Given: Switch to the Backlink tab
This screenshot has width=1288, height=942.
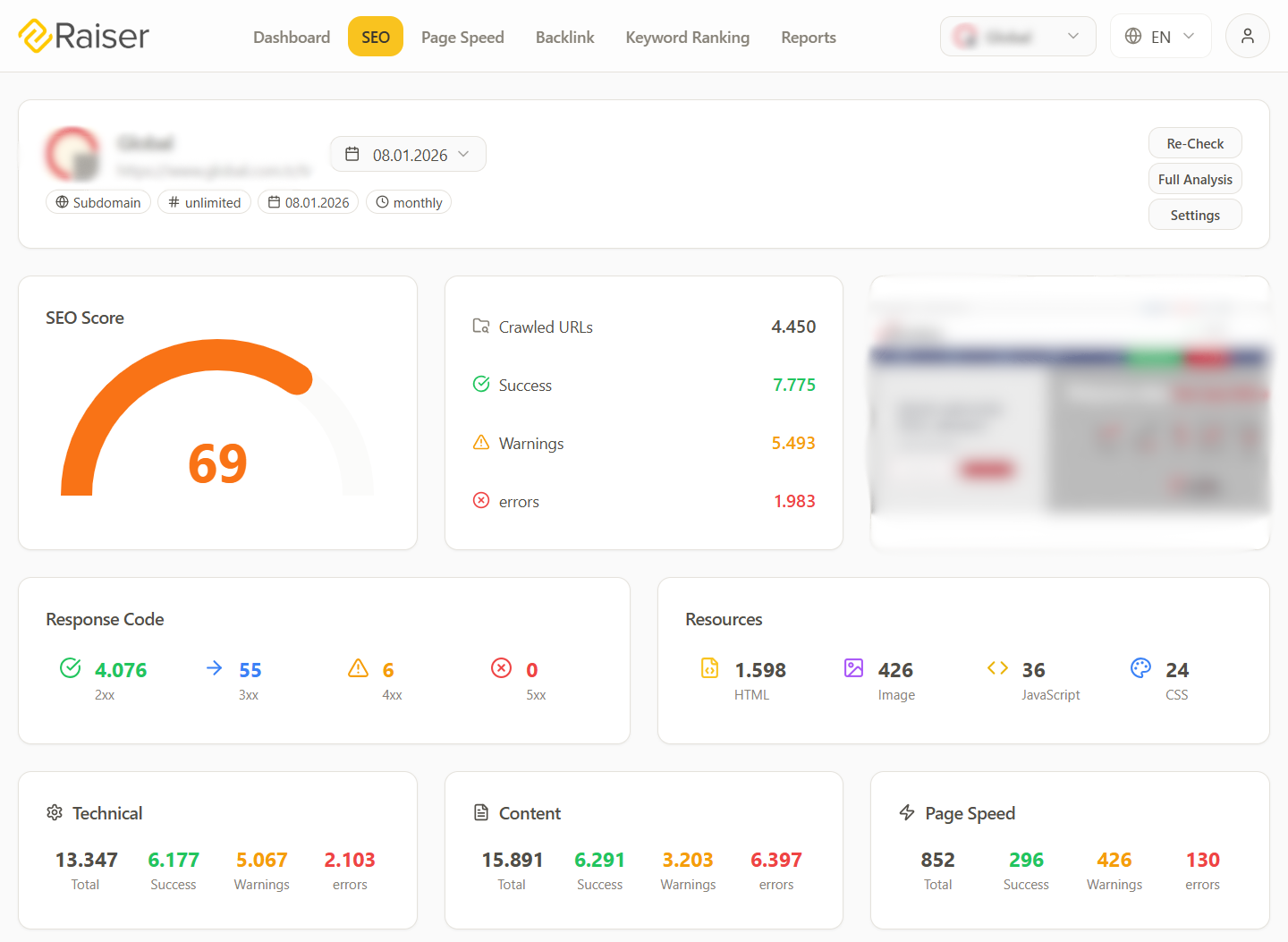Looking at the screenshot, I should coord(564,37).
